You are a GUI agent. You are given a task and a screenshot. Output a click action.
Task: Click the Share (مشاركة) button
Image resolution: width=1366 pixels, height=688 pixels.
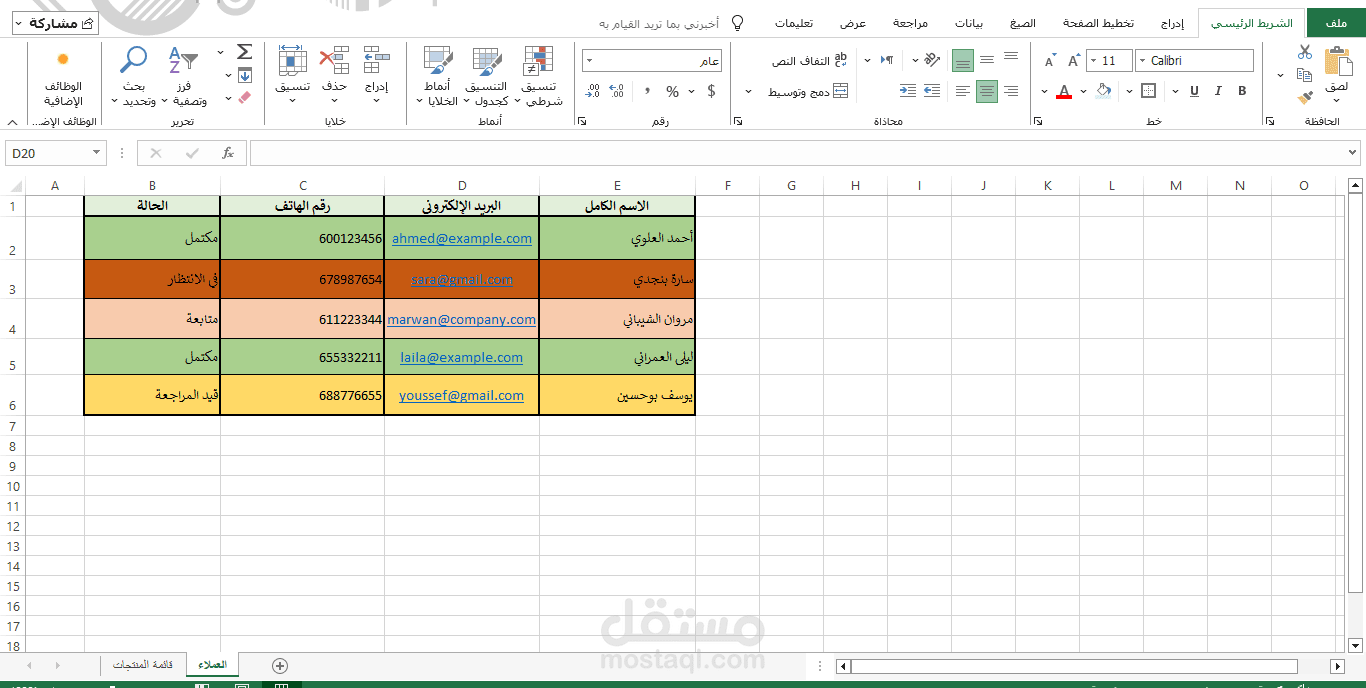click(56, 22)
